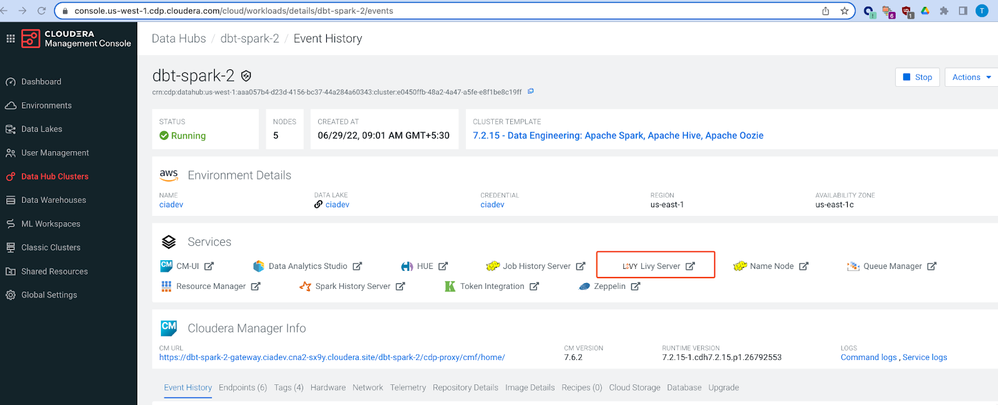Screen dimensions: 998x405
Task: Open Command logs link
Action: click(x=869, y=357)
